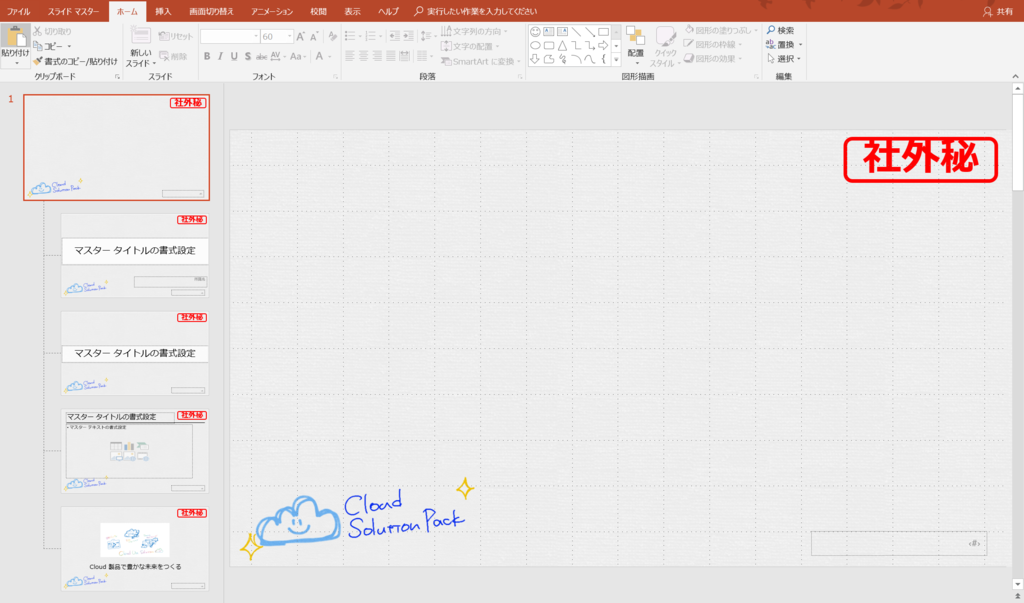Toggle Italic formatting
Image resolution: width=1024 pixels, height=603 pixels.
pos(220,56)
